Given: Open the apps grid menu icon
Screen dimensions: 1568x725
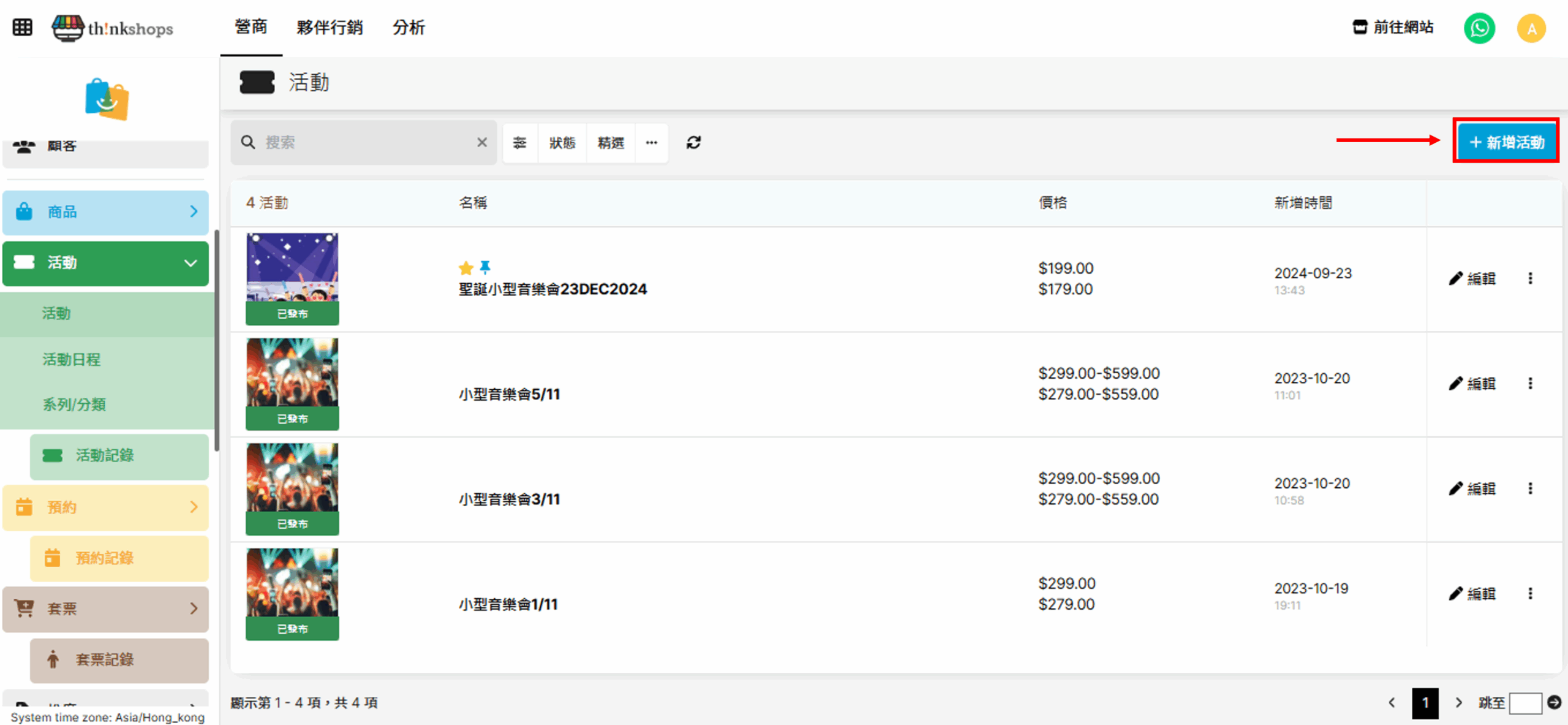Looking at the screenshot, I should 23,28.
